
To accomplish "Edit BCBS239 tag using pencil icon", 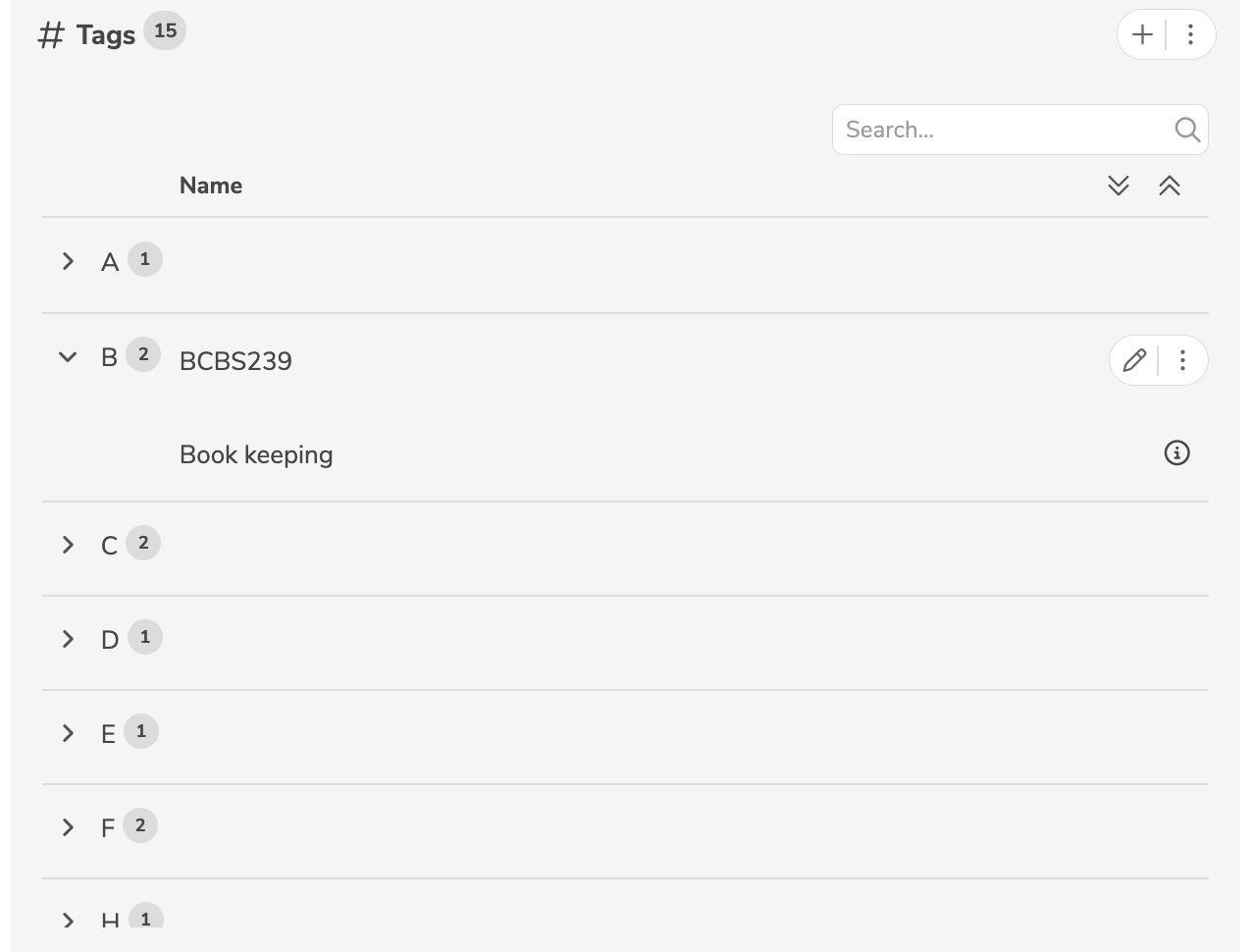I will tap(1134, 360).
